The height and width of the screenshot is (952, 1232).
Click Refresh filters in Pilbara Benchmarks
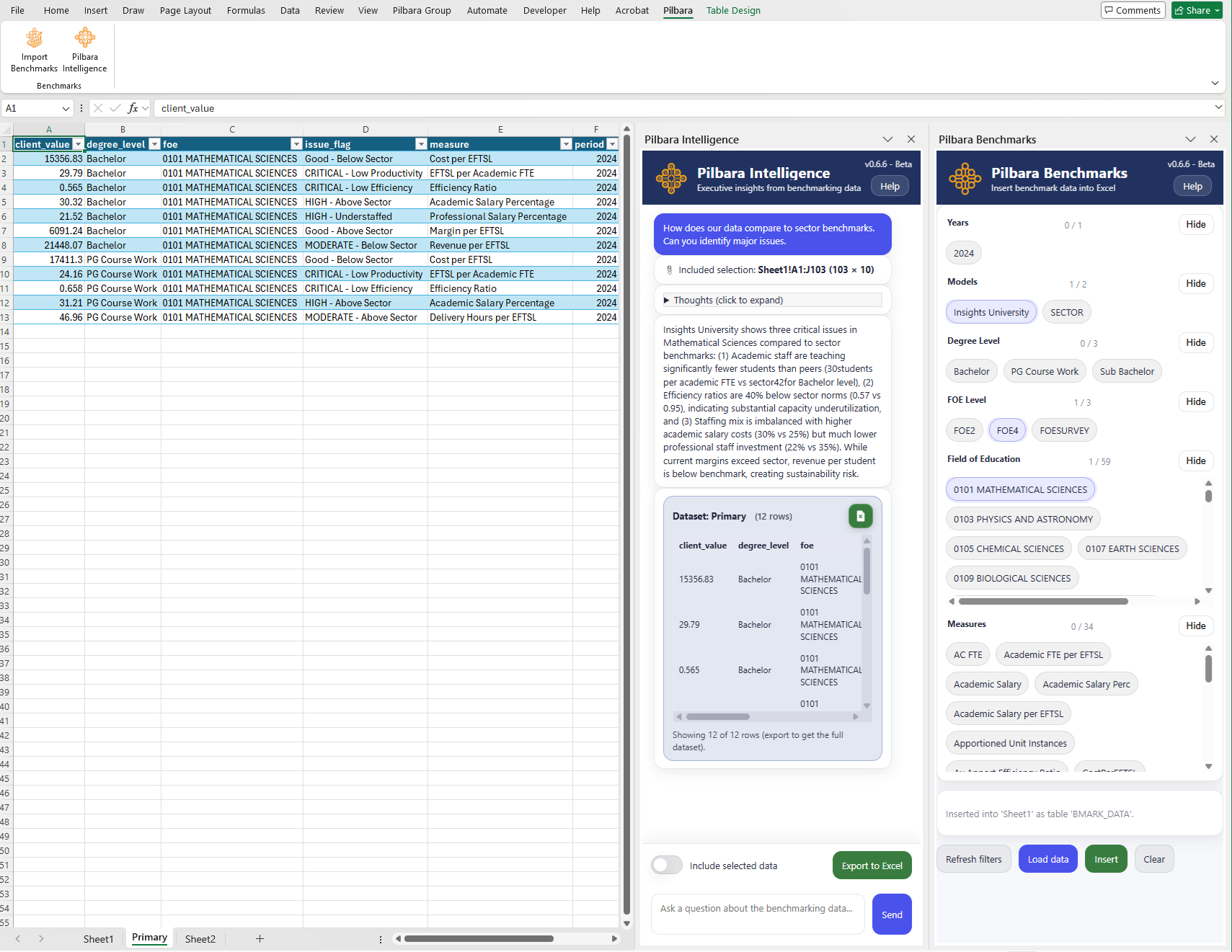click(x=973, y=858)
